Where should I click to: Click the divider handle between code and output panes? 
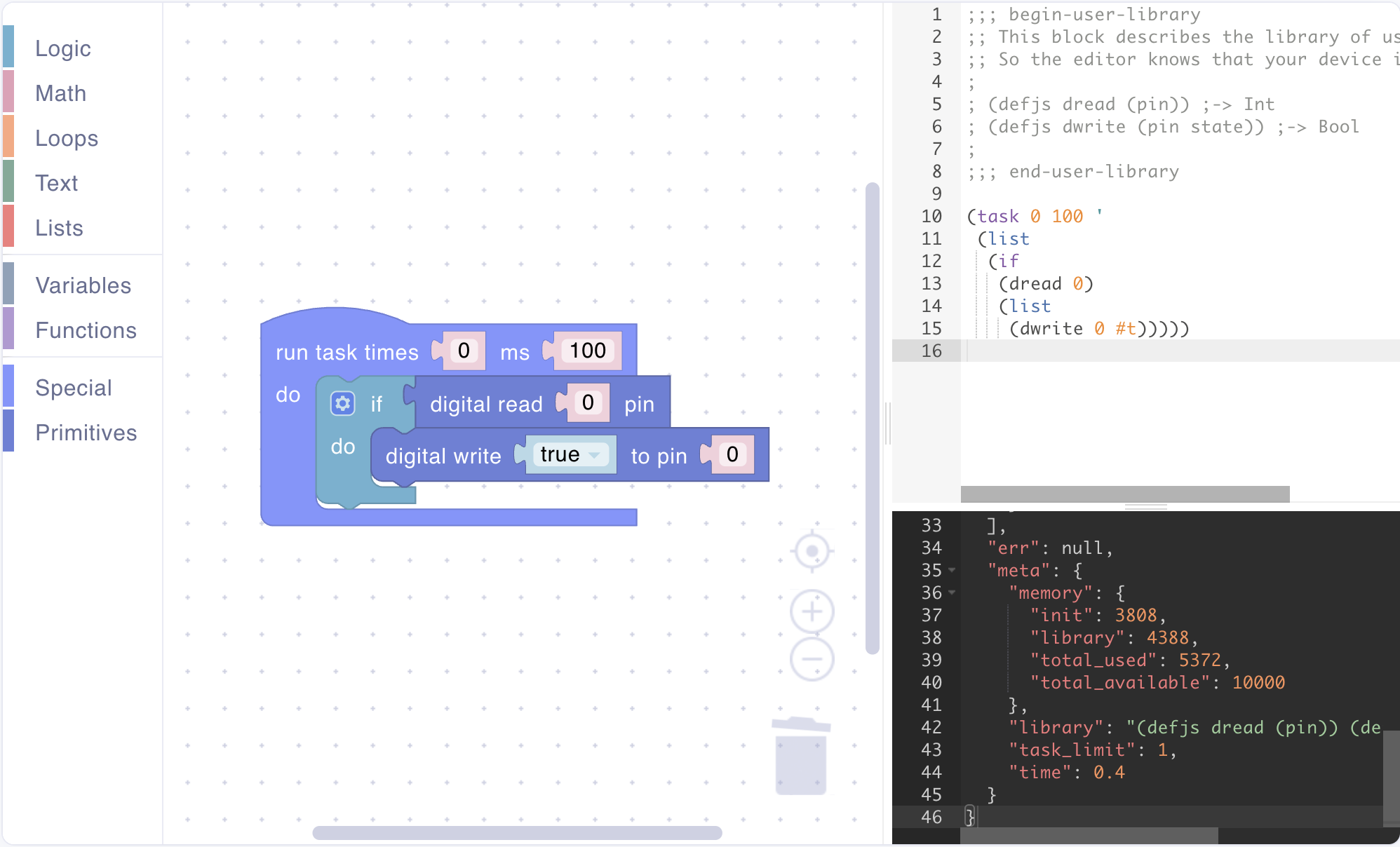(1145, 506)
